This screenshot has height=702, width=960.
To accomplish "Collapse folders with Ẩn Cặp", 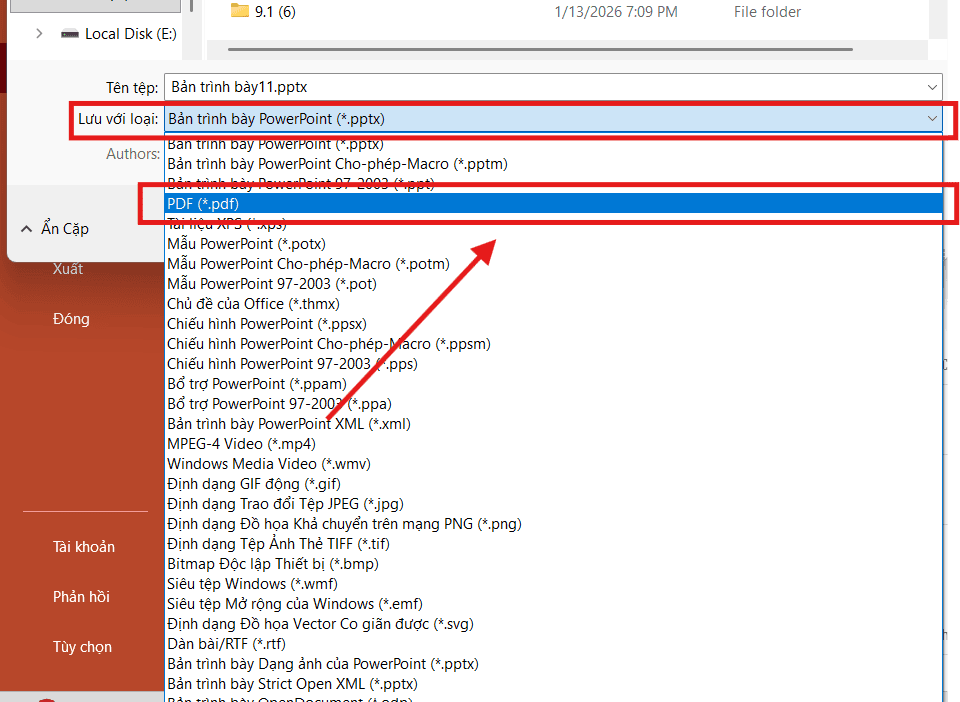I will coord(55,229).
